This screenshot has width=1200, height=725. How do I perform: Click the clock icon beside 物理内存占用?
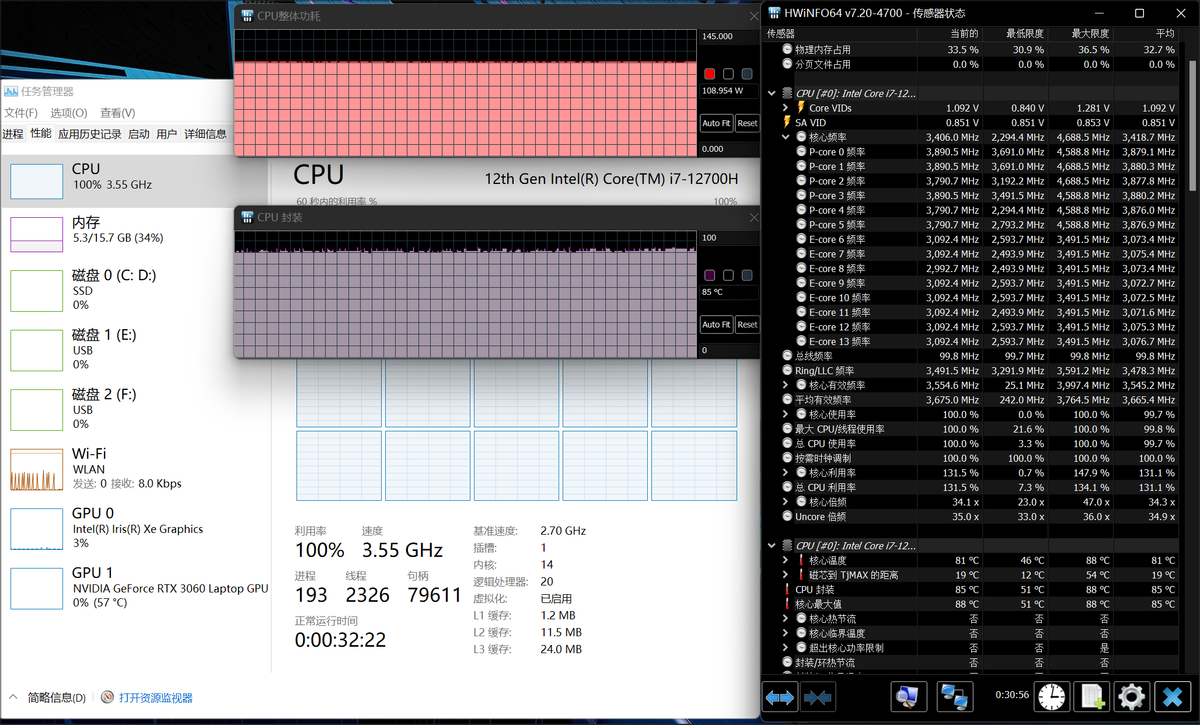pos(787,49)
